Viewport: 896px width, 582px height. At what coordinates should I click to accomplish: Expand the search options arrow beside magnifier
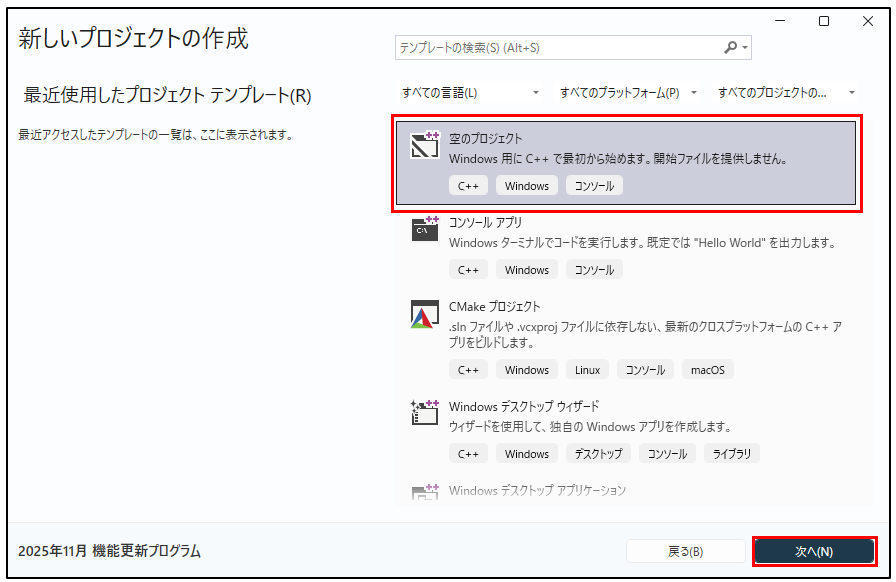point(746,48)
